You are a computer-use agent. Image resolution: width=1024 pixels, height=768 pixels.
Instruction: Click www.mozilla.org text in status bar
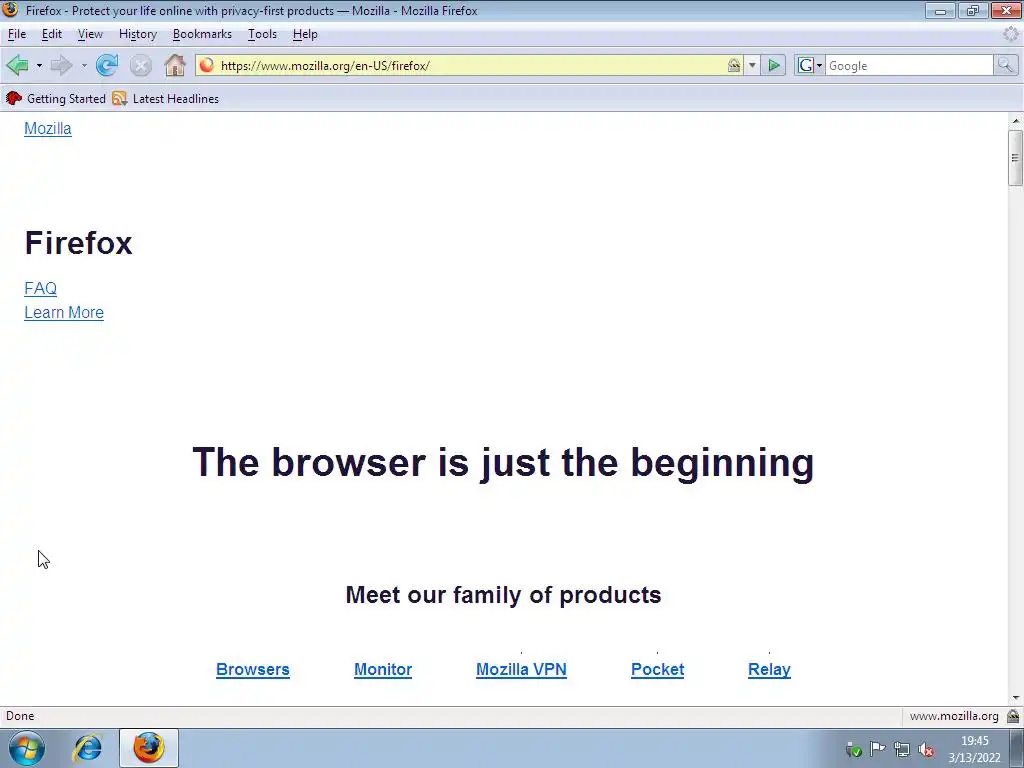point(954,716)
